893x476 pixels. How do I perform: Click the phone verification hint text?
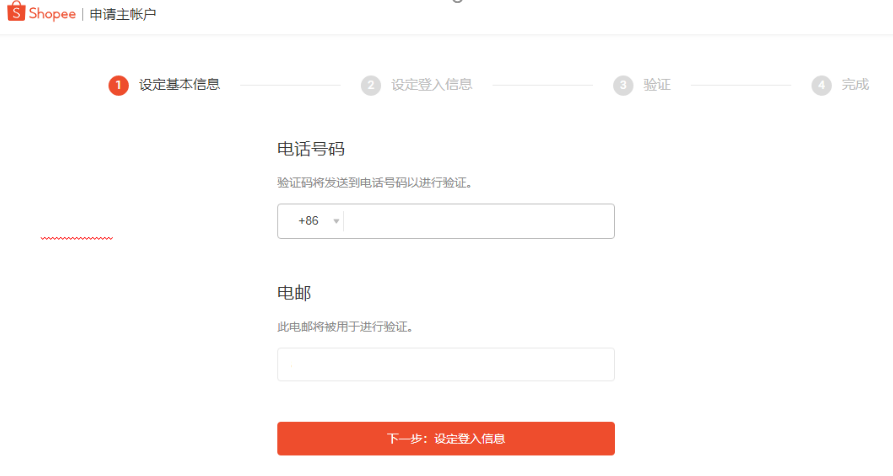375,183
